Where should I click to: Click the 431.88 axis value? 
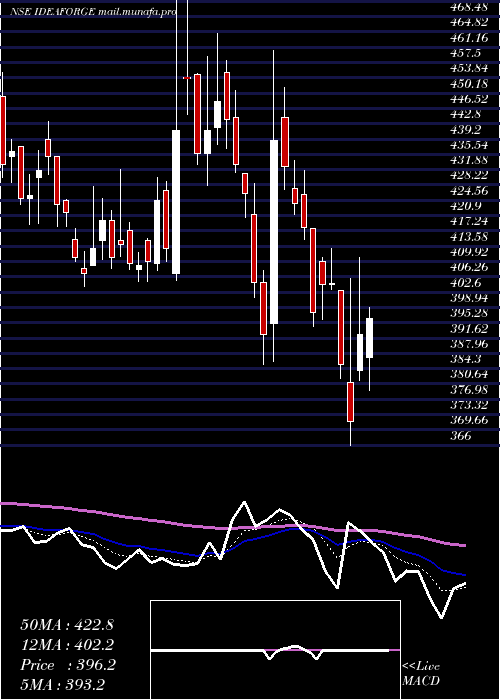point(469,160)
